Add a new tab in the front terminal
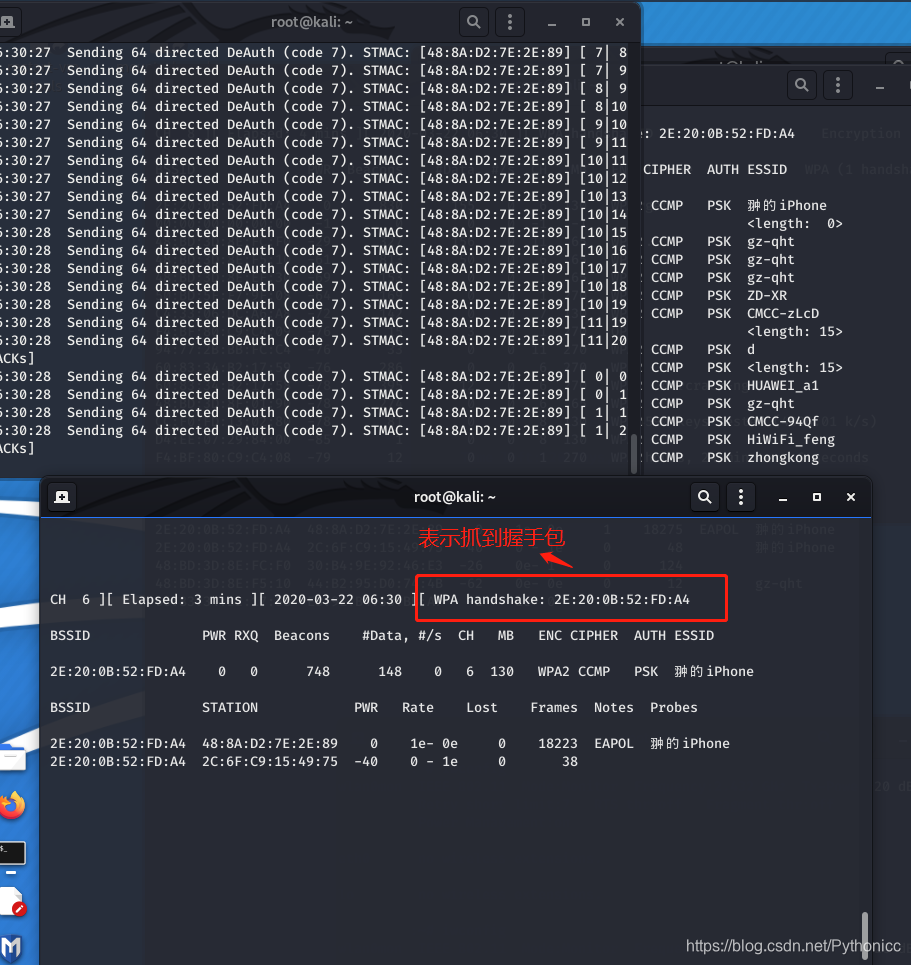The height and width of the screenshot is (965, 911). [62, 497]
